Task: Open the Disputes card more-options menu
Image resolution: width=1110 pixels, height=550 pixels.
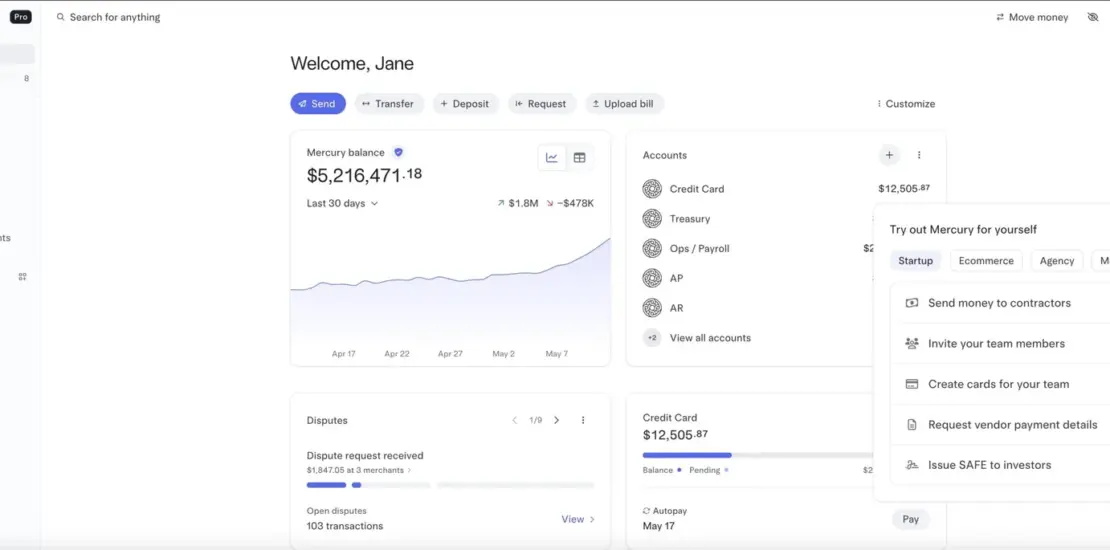Action: click(583, 420)
